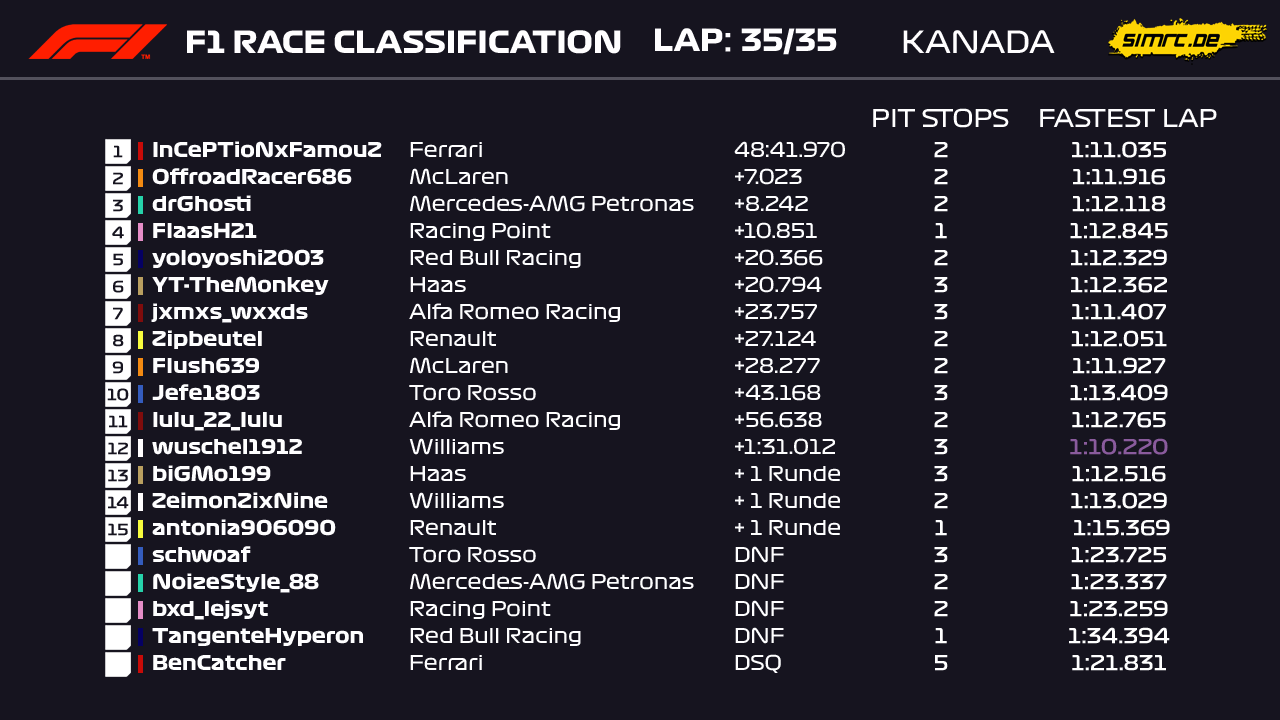Click the red Ferrari color bar beside InCePTioNxFamouZ
The width and height of the screenshot is (1280, 720).
click(x=141, y=151)
